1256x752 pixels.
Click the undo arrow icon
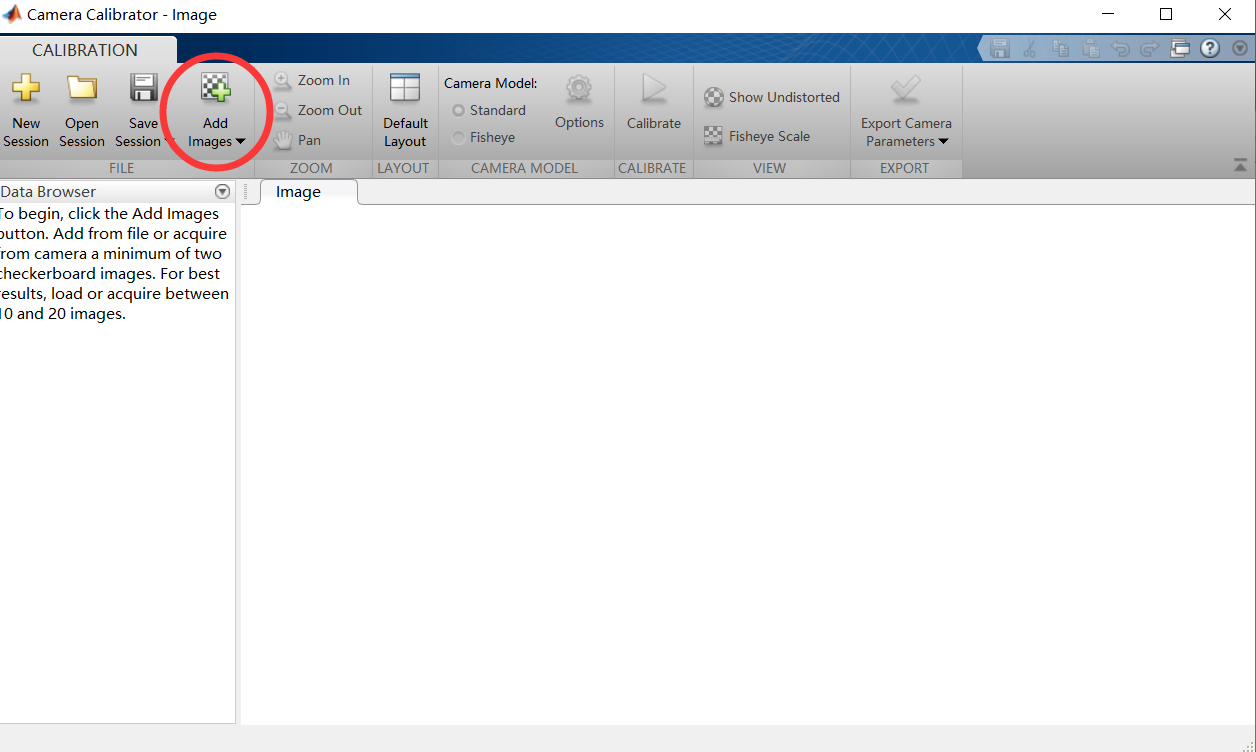[x=1120, y=48]
